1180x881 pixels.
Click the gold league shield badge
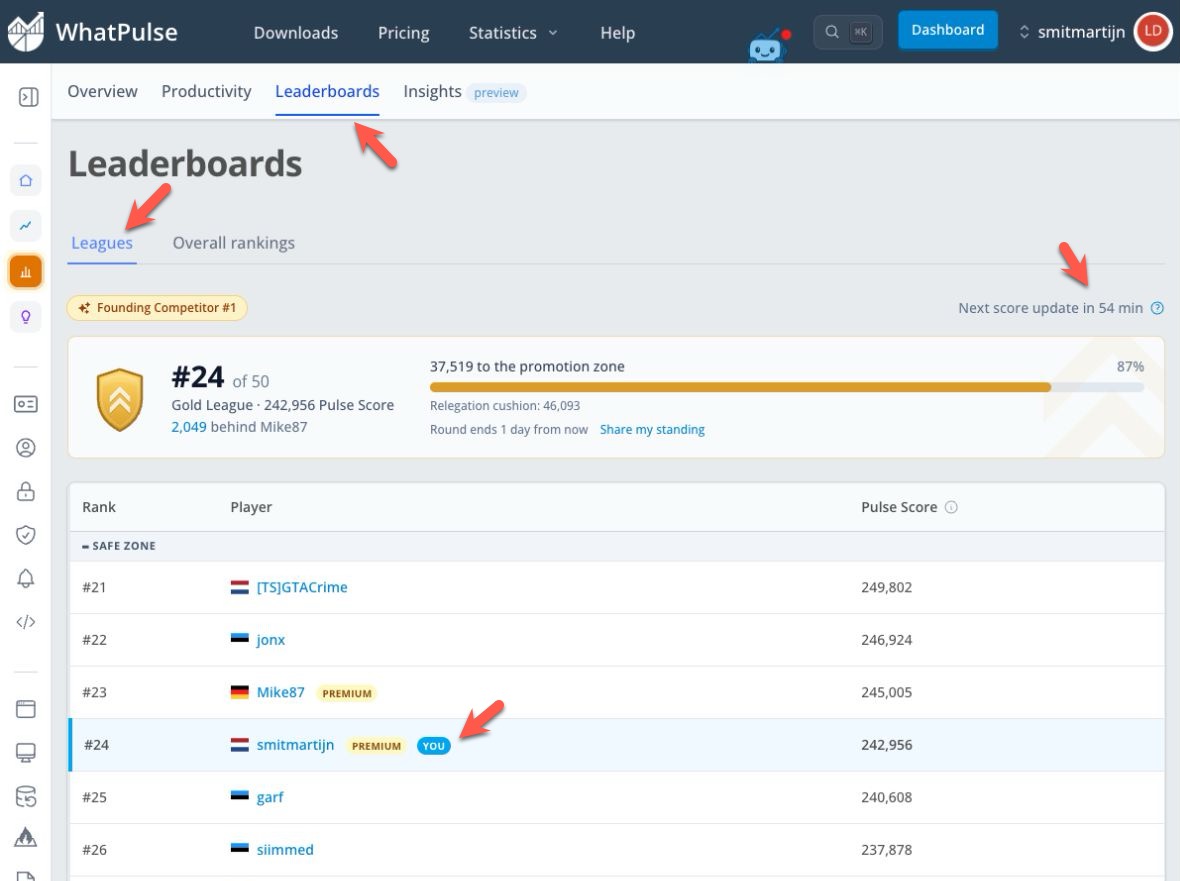[120, 399]
